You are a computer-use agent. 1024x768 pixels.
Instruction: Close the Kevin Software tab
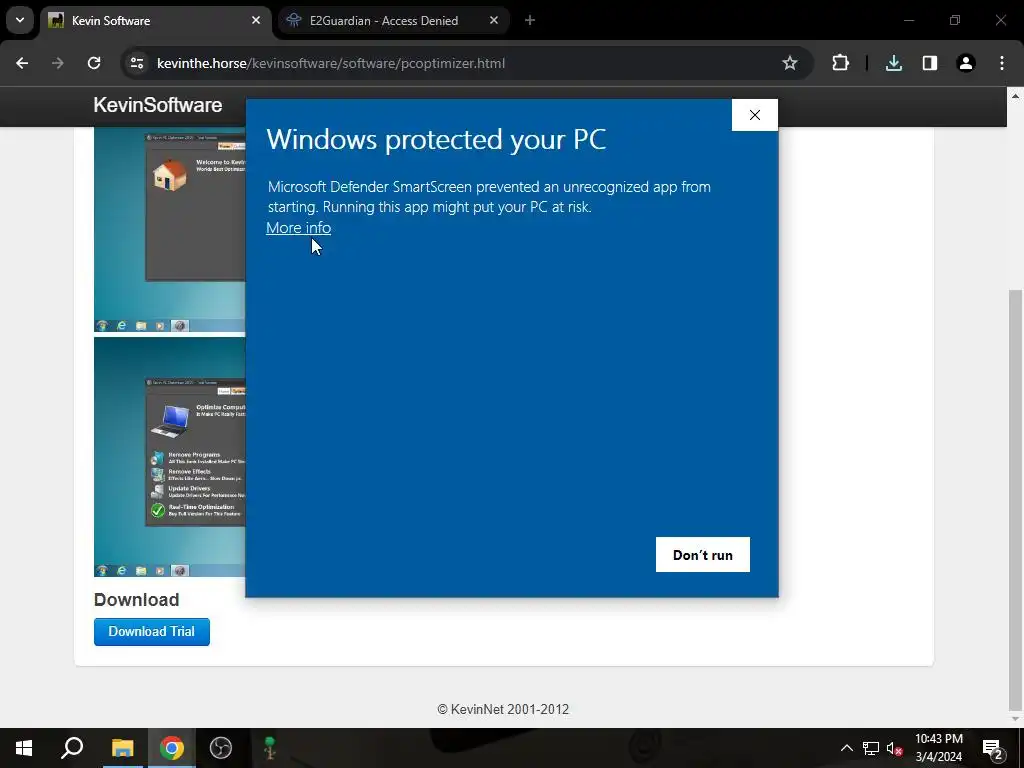[256, 21]
